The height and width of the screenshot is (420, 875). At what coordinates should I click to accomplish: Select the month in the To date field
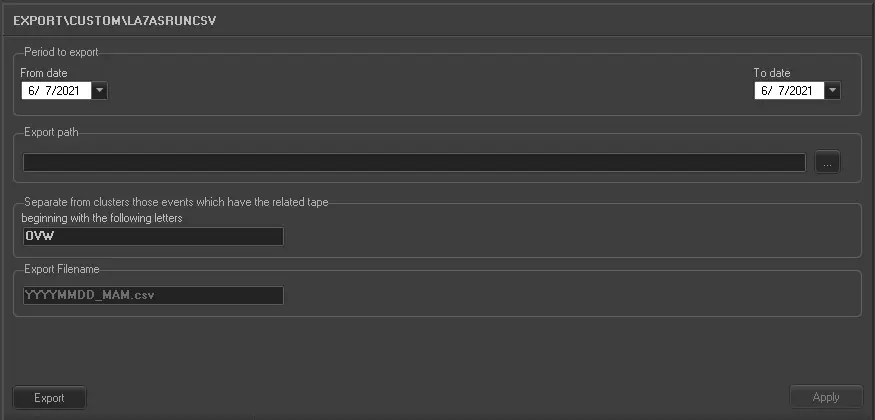tap(765, 91)
